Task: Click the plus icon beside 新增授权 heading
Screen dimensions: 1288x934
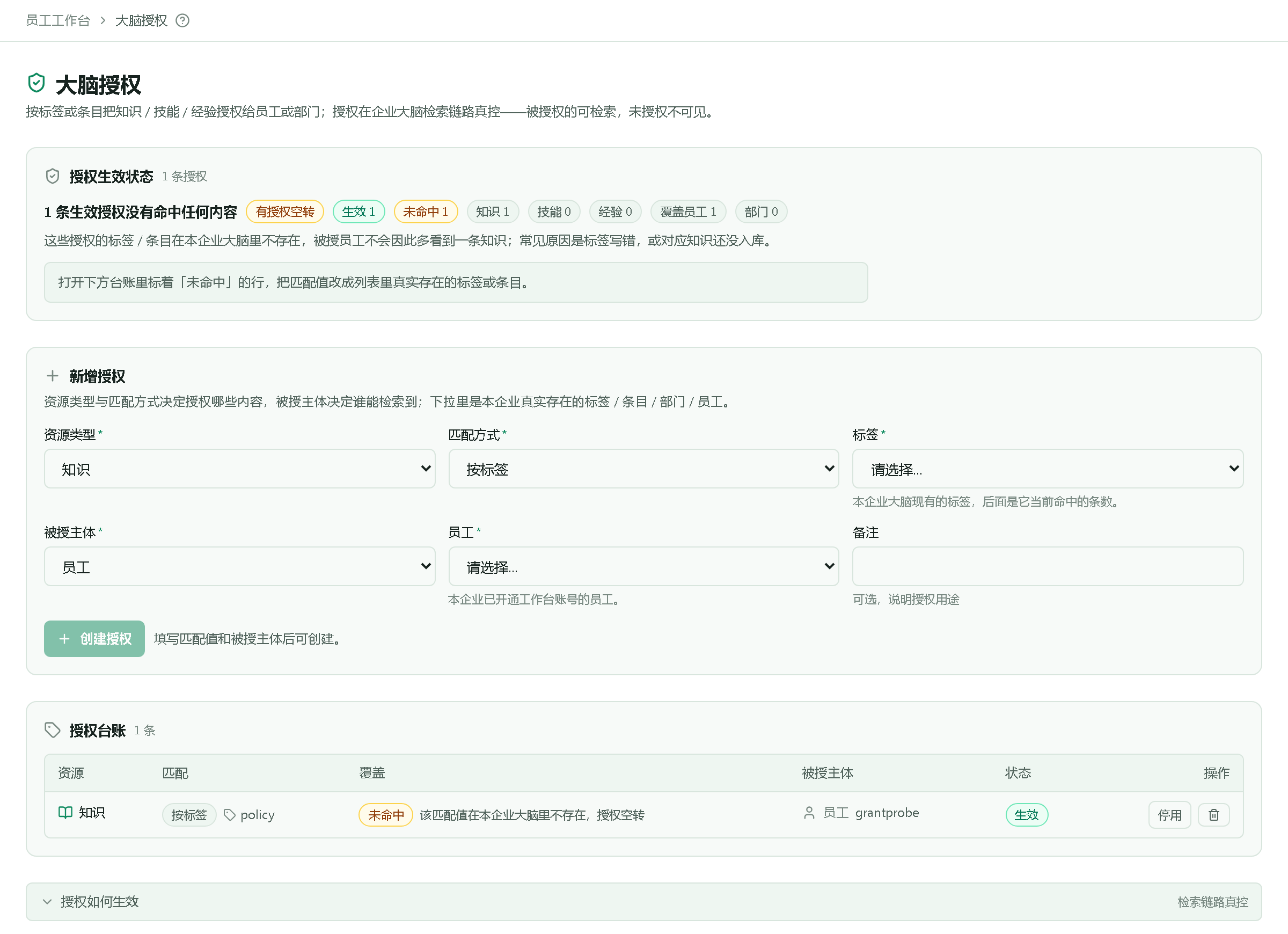Action: click(x=52, y=376)
